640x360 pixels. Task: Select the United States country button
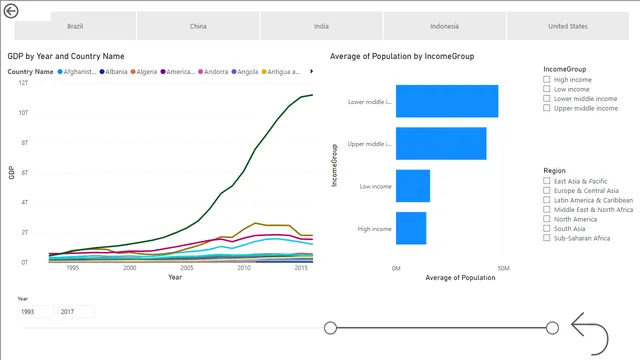pyautogui.click(x=568, y=26)
